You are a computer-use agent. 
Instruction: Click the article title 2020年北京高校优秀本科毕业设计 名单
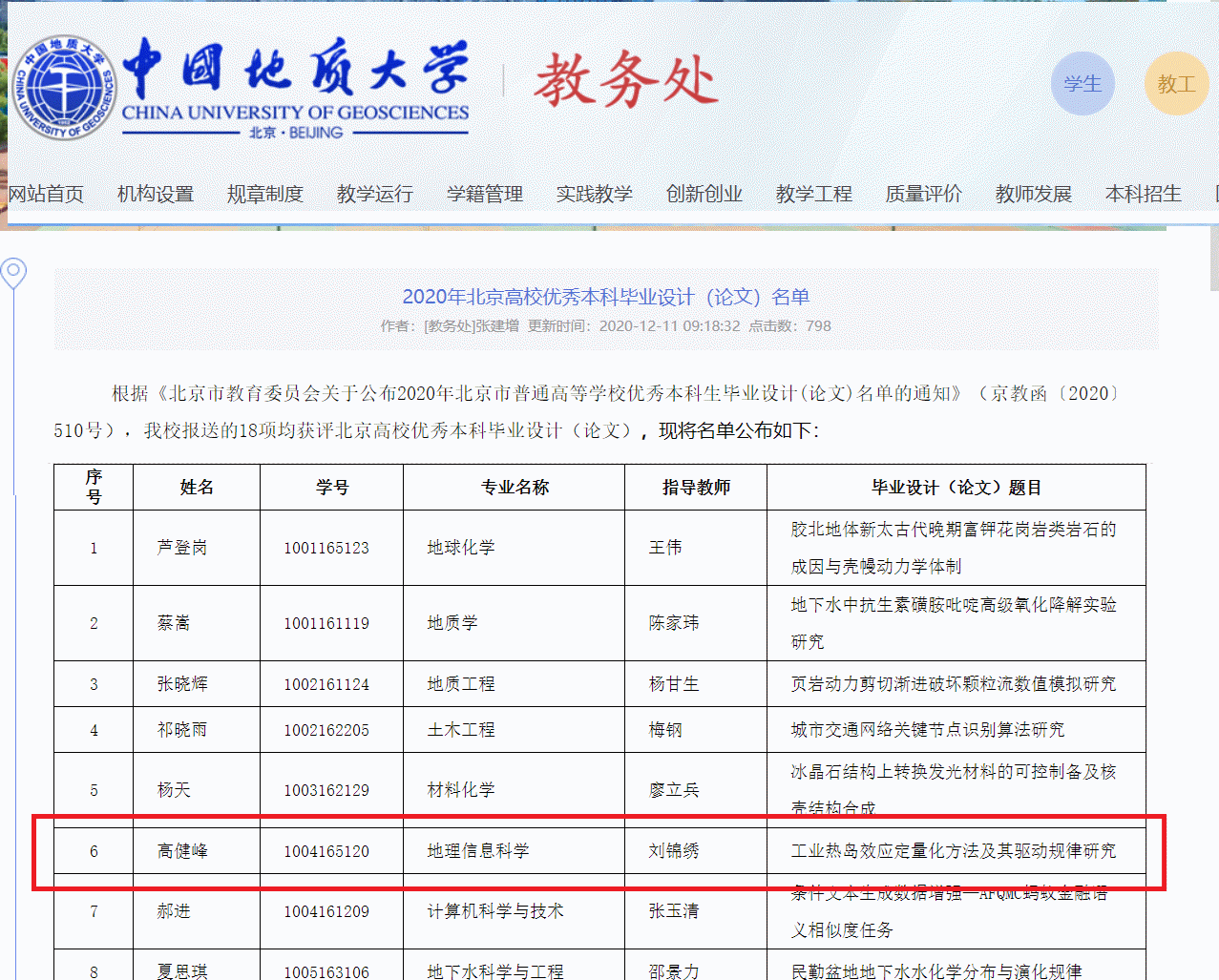coord(605,297)
